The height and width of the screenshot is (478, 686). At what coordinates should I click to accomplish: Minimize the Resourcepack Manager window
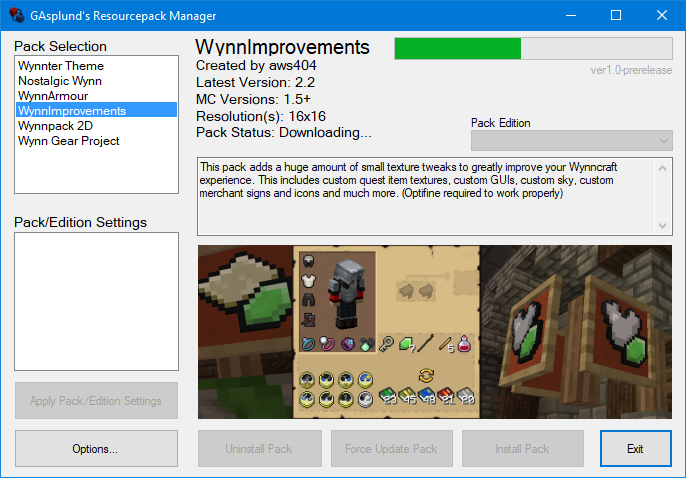[569, 16]
